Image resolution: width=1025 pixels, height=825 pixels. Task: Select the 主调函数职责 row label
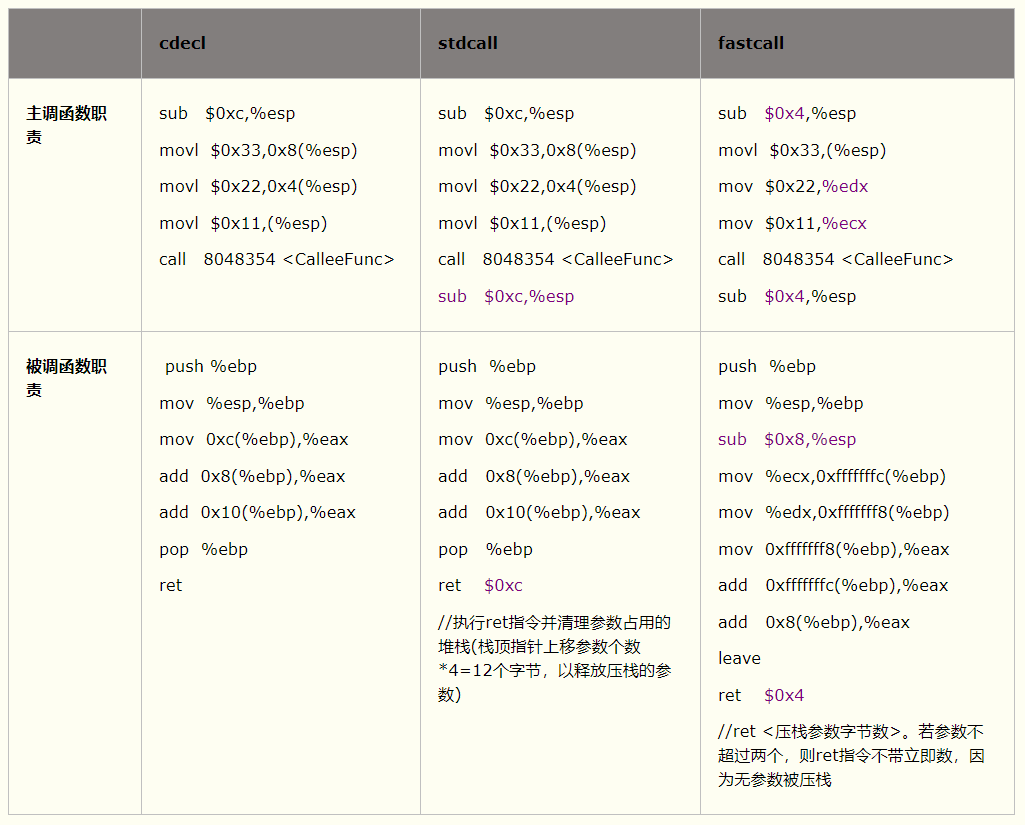click(66, 125)
